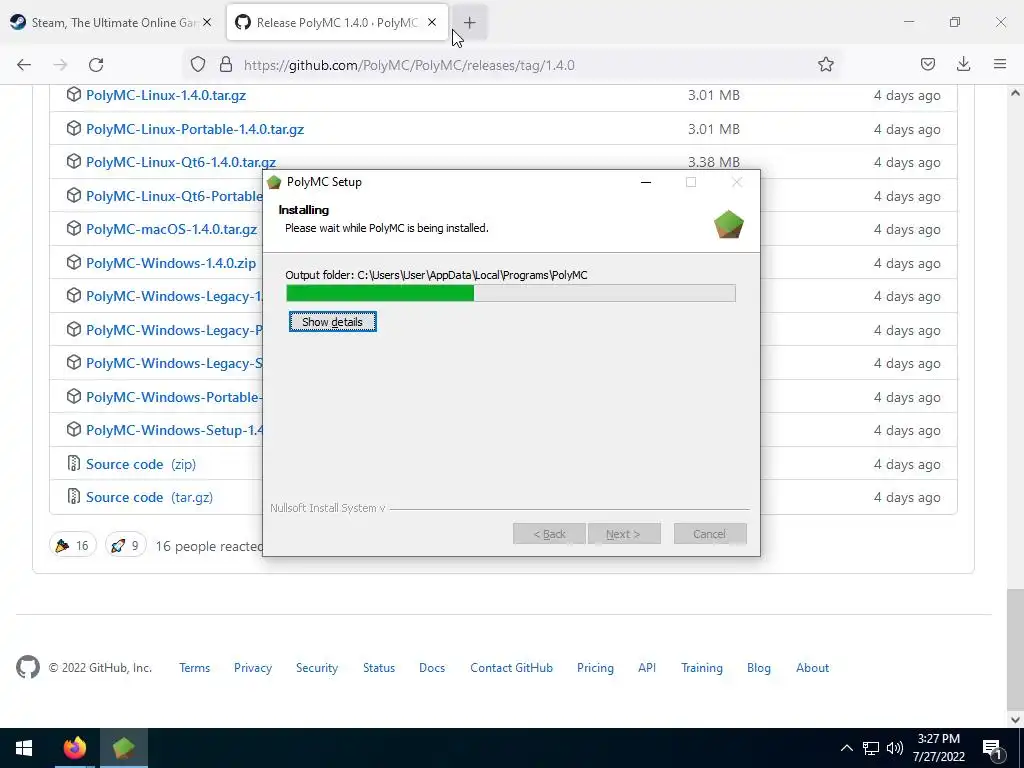
Task: Go back to the previous page
Action: point(24,64)
